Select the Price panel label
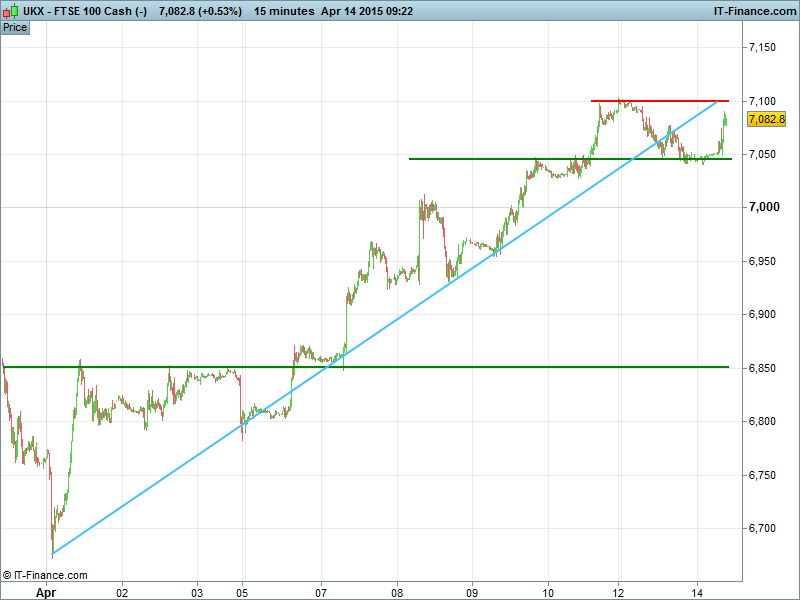Viewport: 800px width, 600px height. coord(15,27)
